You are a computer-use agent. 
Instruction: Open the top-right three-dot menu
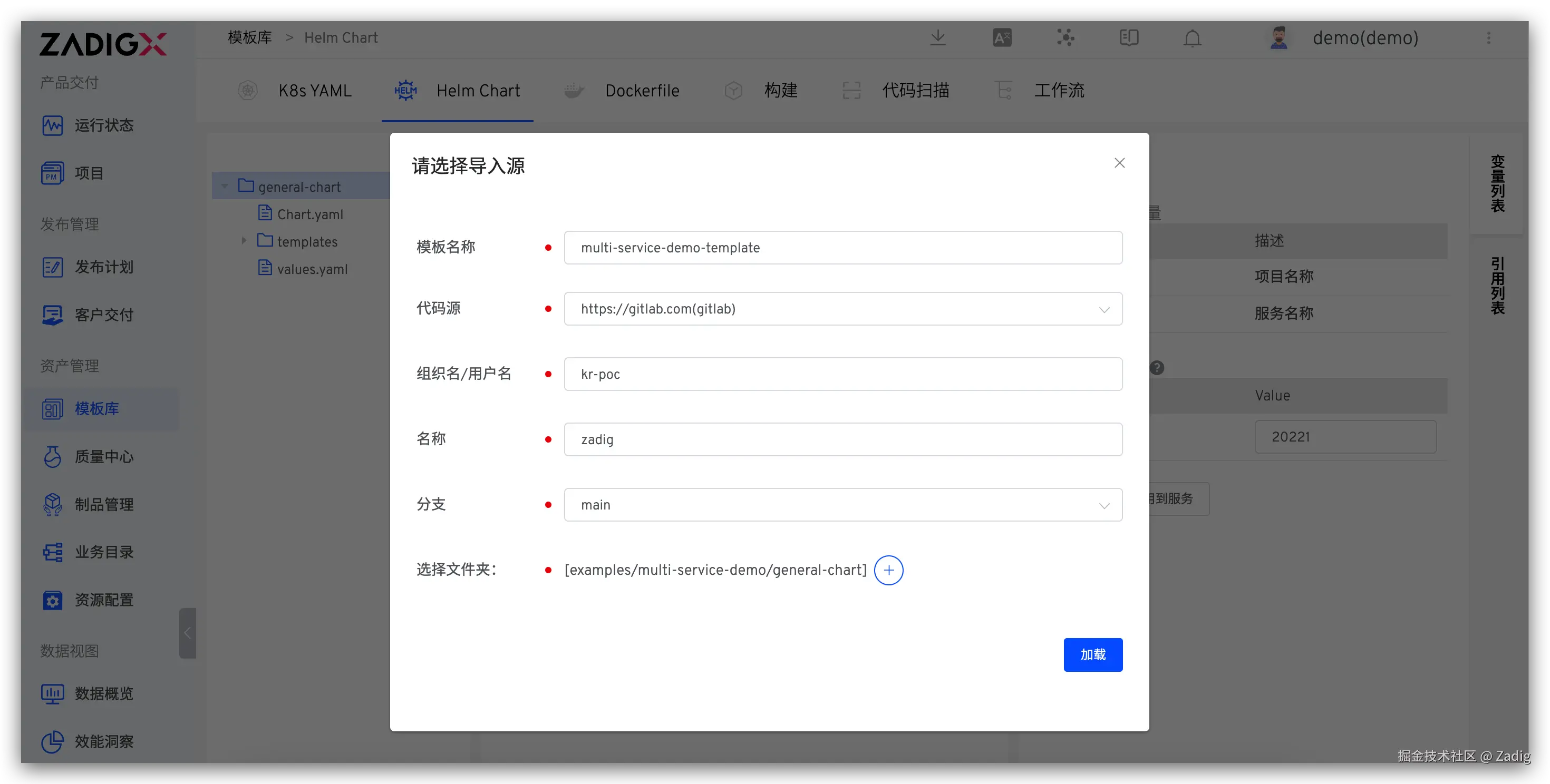(x=1489, y=38)
